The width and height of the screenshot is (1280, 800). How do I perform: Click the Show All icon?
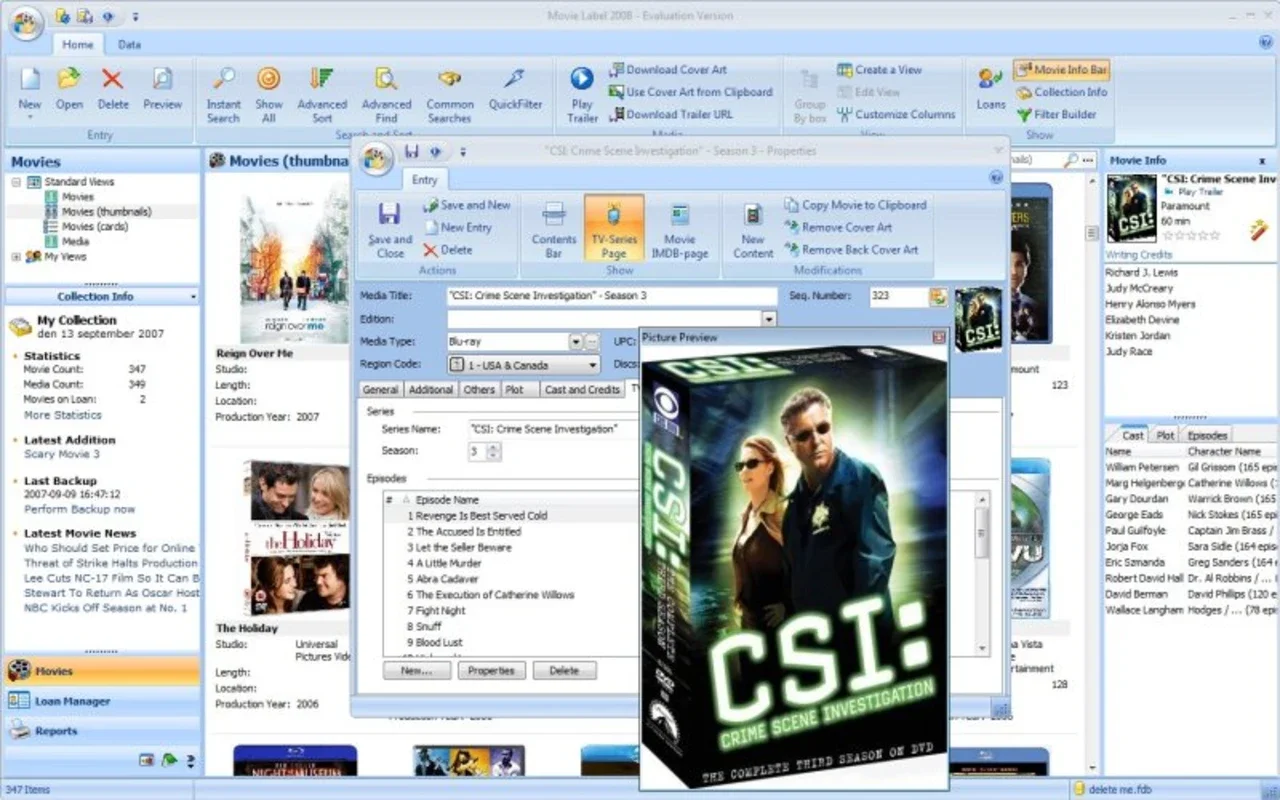tap(269, 95)
